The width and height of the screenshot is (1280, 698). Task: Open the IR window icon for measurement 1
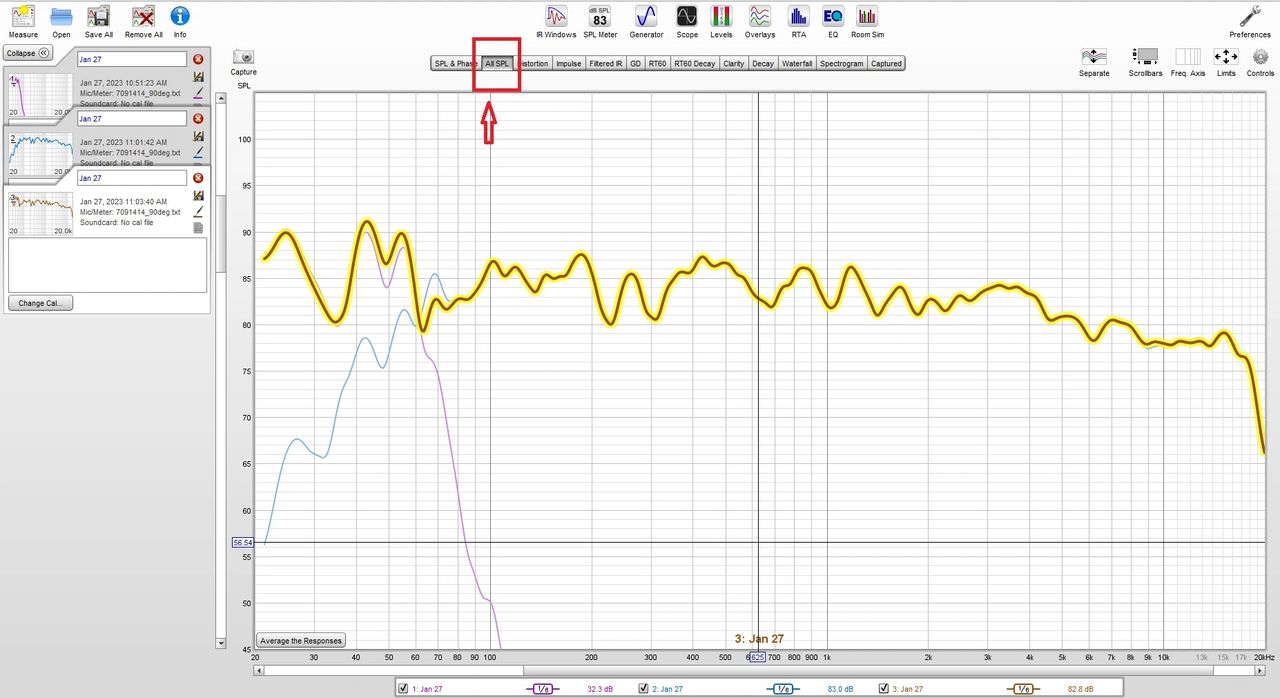(198, 77)
